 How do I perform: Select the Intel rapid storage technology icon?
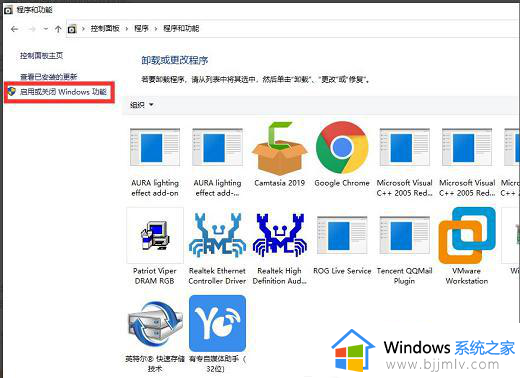tap(155, 324)
